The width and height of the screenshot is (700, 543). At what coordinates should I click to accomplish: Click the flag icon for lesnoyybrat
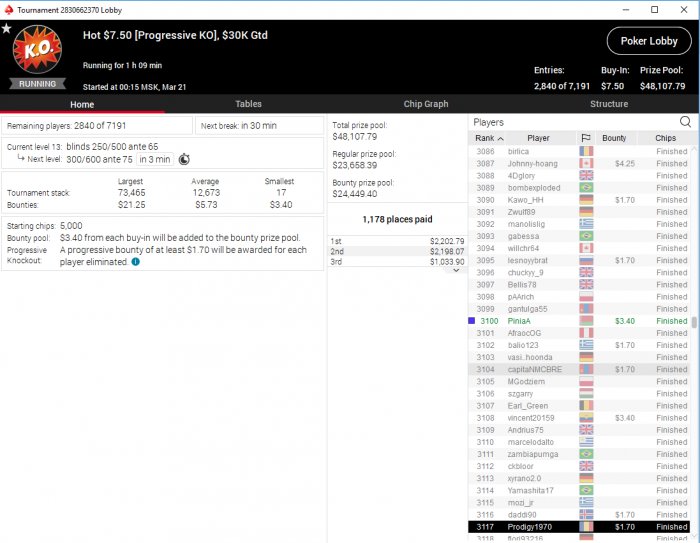click(586, 260)
